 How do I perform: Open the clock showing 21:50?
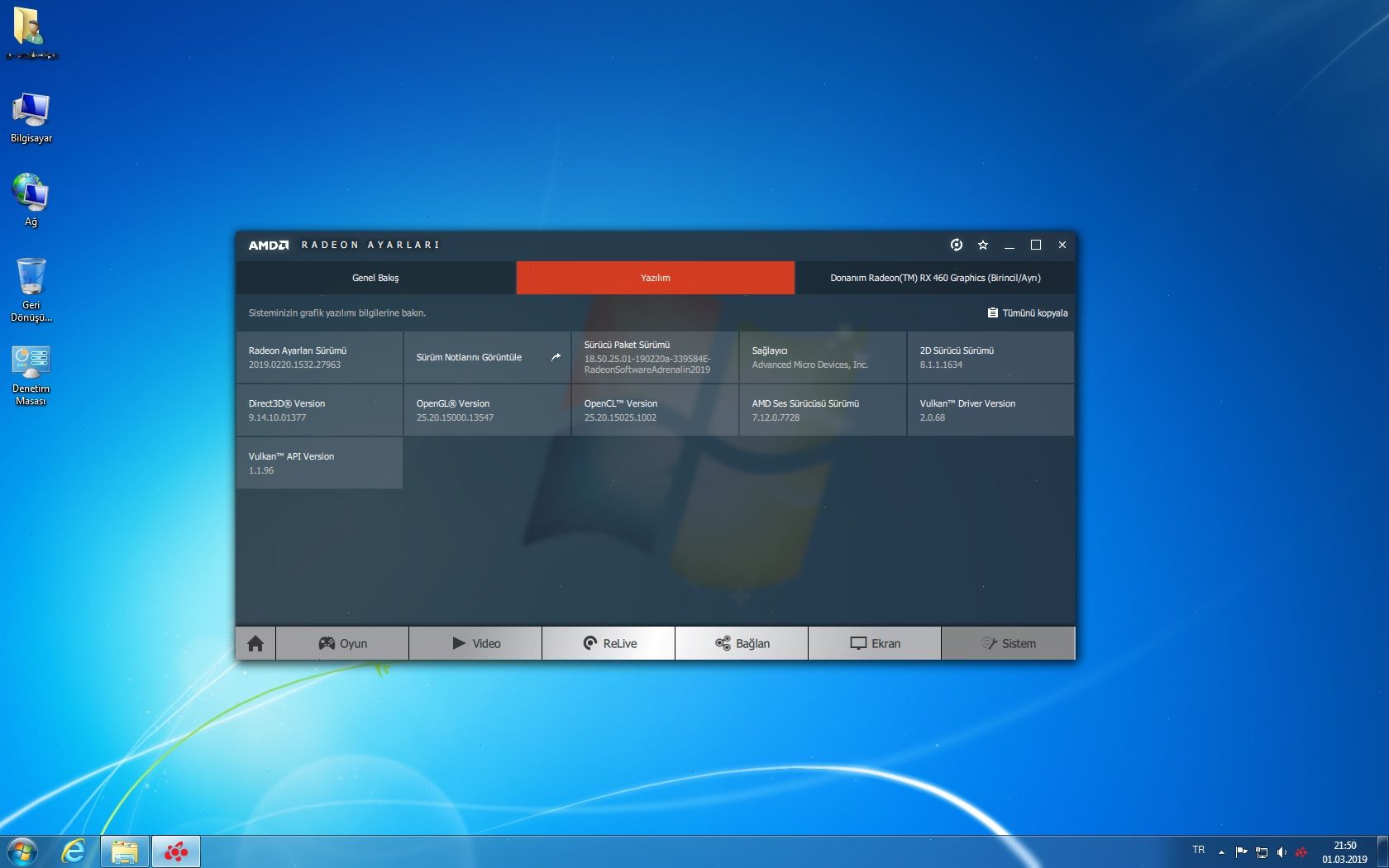[x=1344, y=851]
